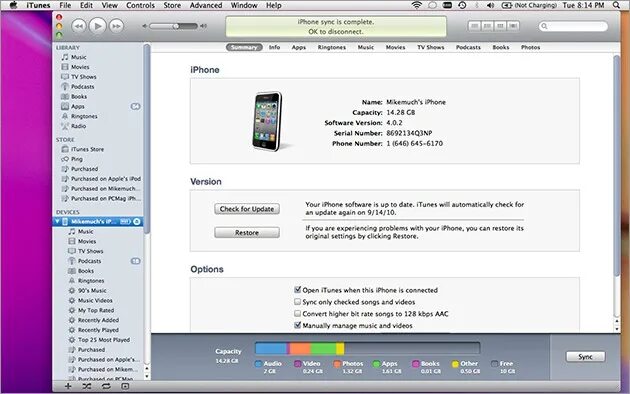Enable Convert higher bit rate songs option
Viewport: 630px width, 394px height.
(x=298, y=313)
